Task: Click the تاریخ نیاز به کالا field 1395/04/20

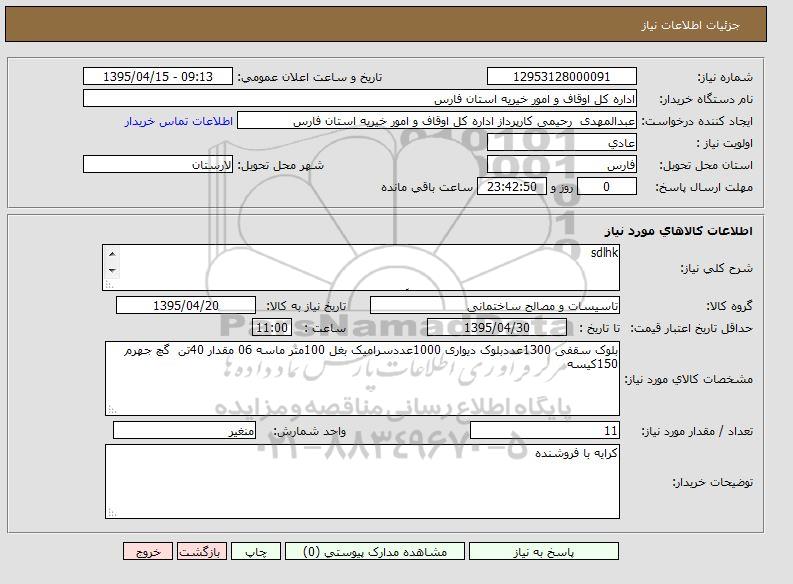Action: (x=186, y=305)
